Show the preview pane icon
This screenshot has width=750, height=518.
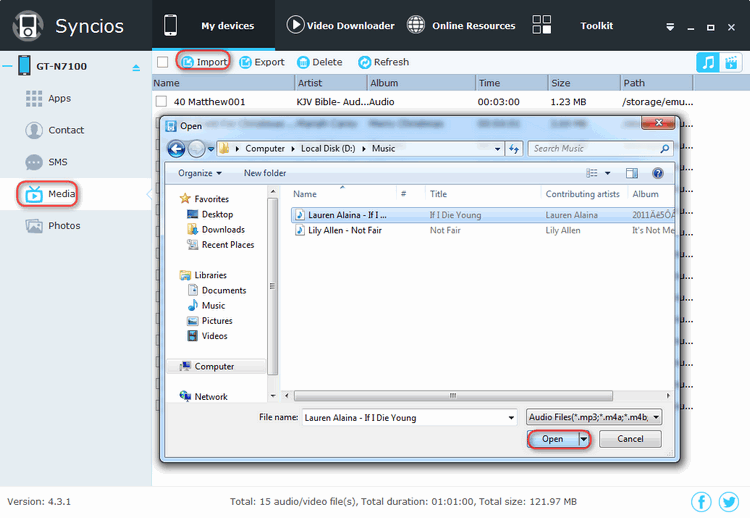coord(632,173)
